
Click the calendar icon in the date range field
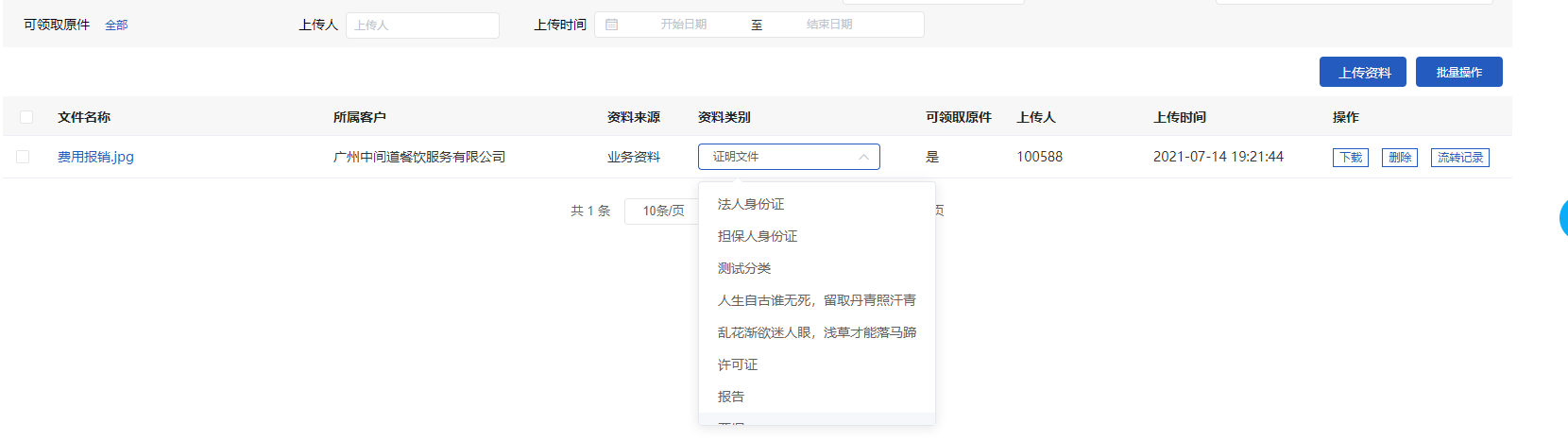click(x=611, y=25)
